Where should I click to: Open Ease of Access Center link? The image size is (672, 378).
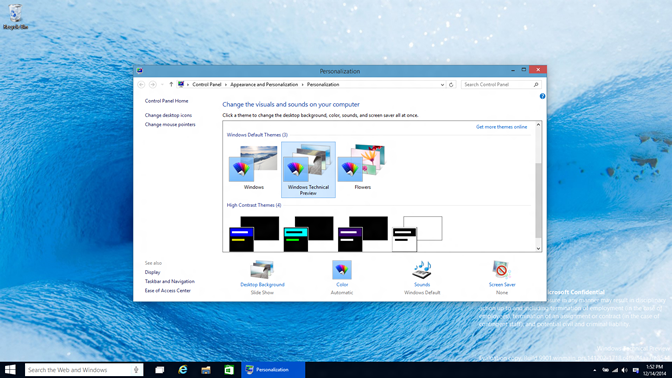(168, 291)
